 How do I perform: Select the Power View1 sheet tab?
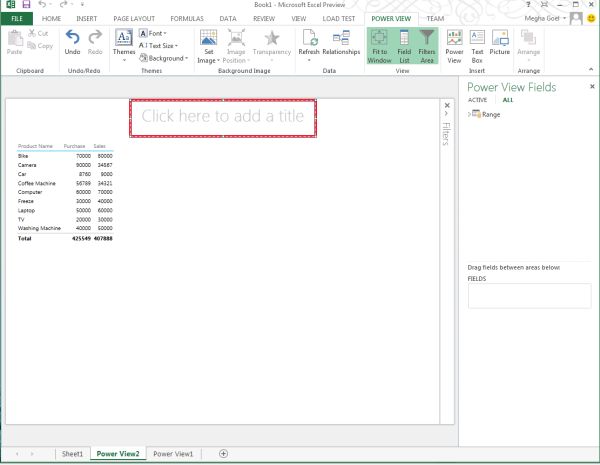click(x=173, y=454)
